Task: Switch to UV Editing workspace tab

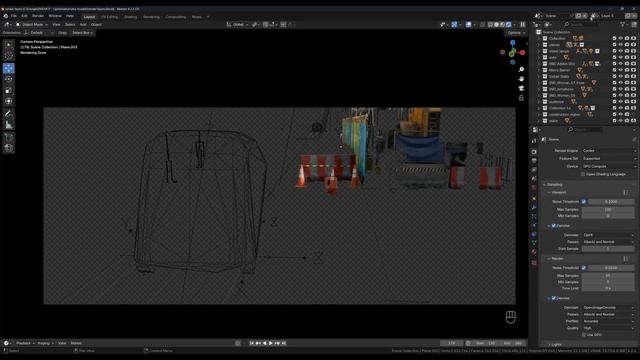Action: point(109,17)
